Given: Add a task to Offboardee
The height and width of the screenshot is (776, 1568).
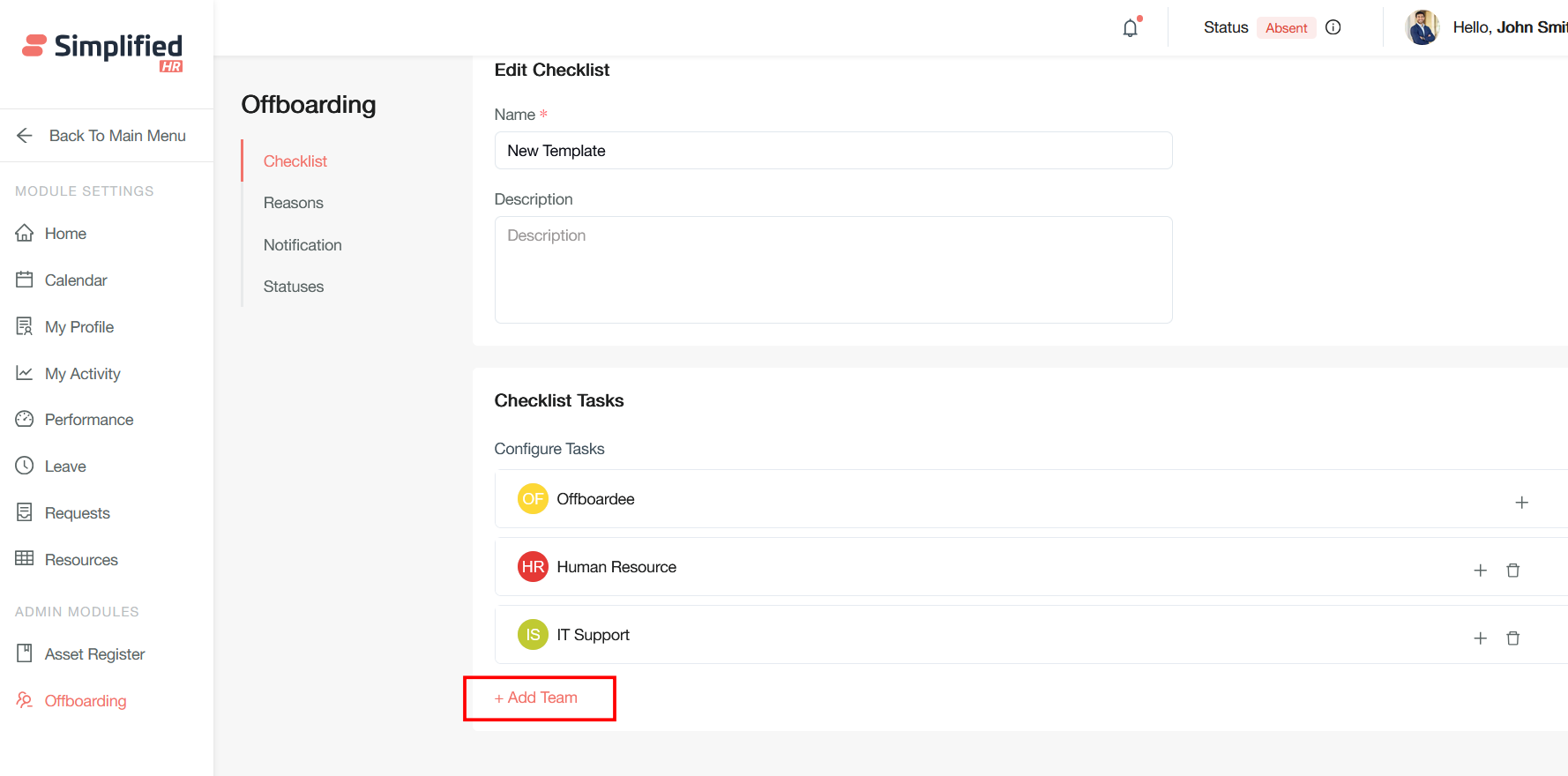Looking at the screenshot, I should coord(1521,503).
